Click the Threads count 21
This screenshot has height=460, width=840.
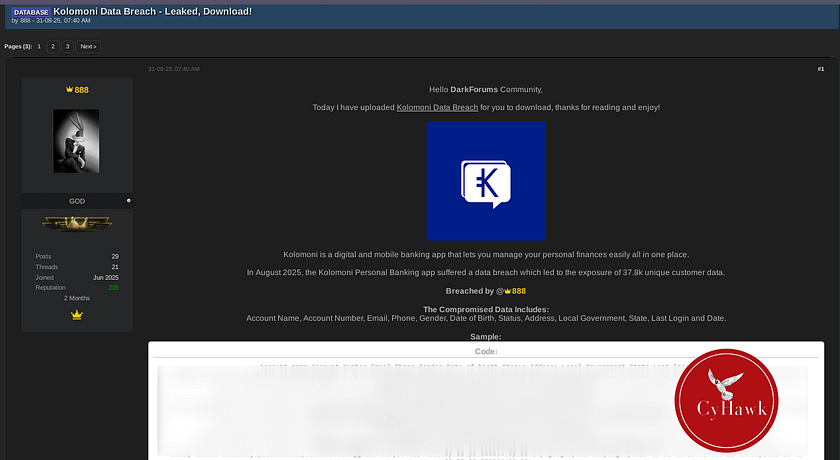[x=115, y=267]
